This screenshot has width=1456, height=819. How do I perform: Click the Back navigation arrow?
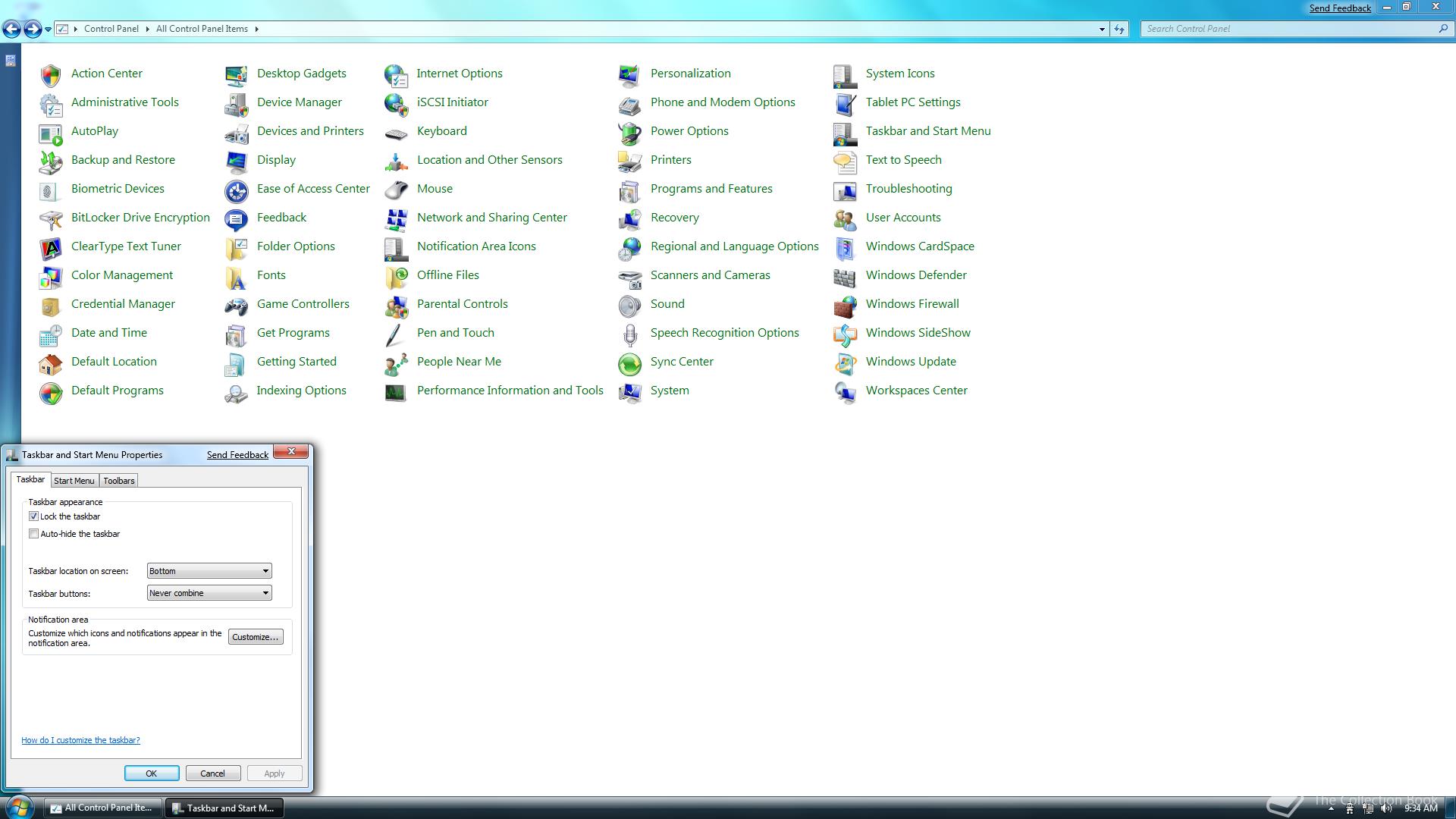(x=11, y=29)
